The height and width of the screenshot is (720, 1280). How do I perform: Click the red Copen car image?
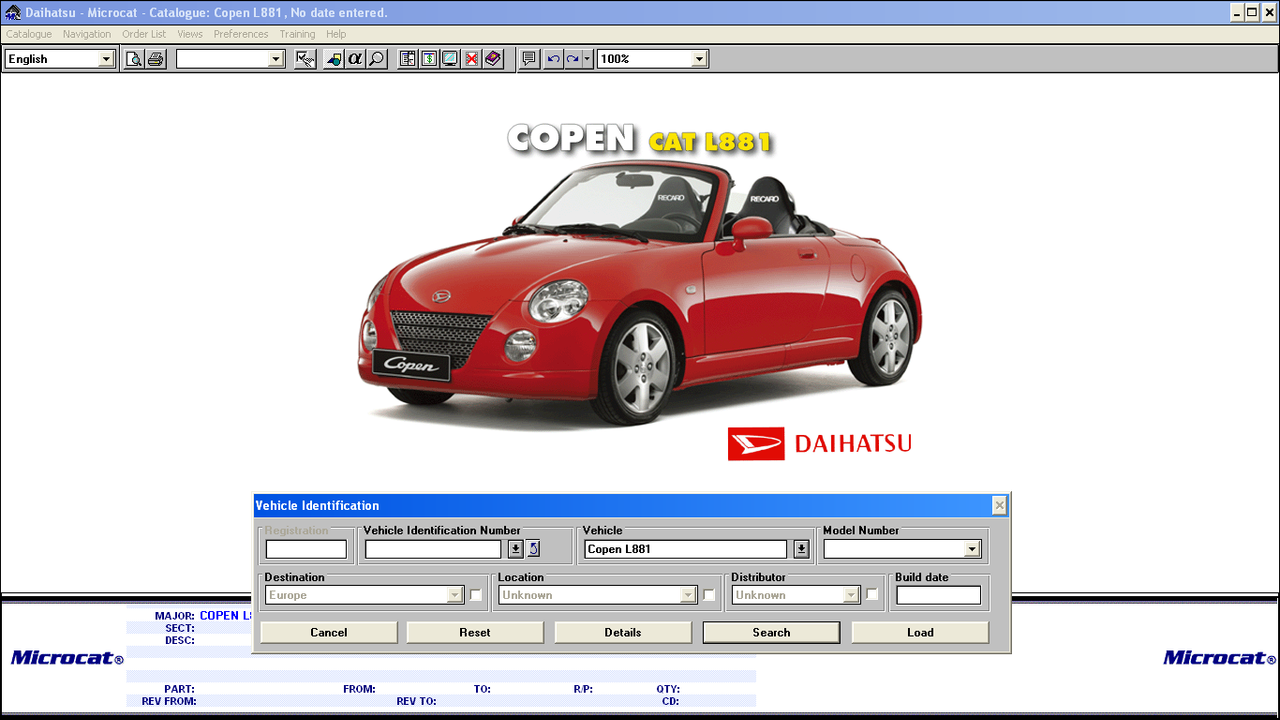point(640,295)
